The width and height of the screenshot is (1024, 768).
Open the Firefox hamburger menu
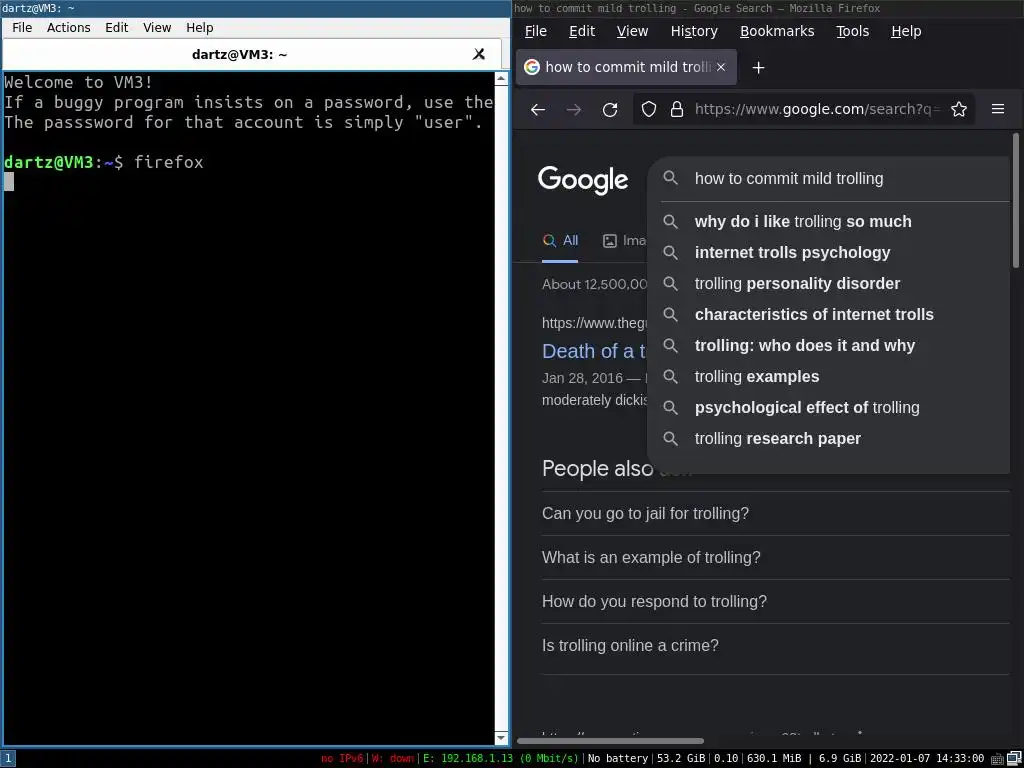tap(998, 109)
